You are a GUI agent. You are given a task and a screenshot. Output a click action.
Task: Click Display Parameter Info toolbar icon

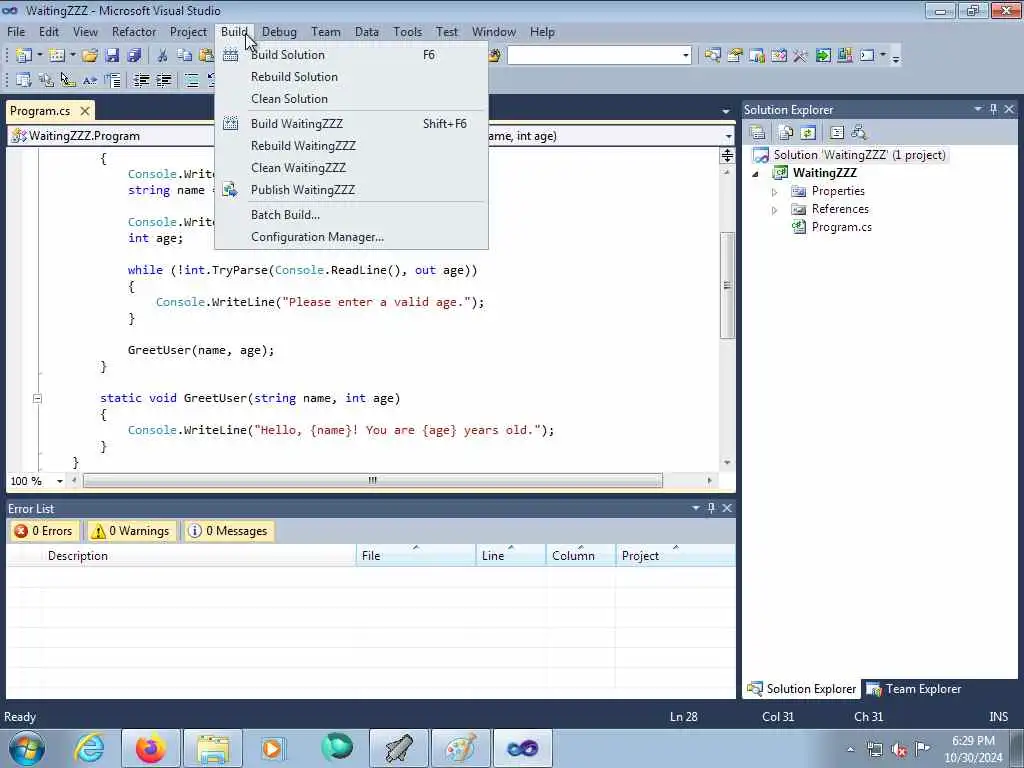point(46,80)
